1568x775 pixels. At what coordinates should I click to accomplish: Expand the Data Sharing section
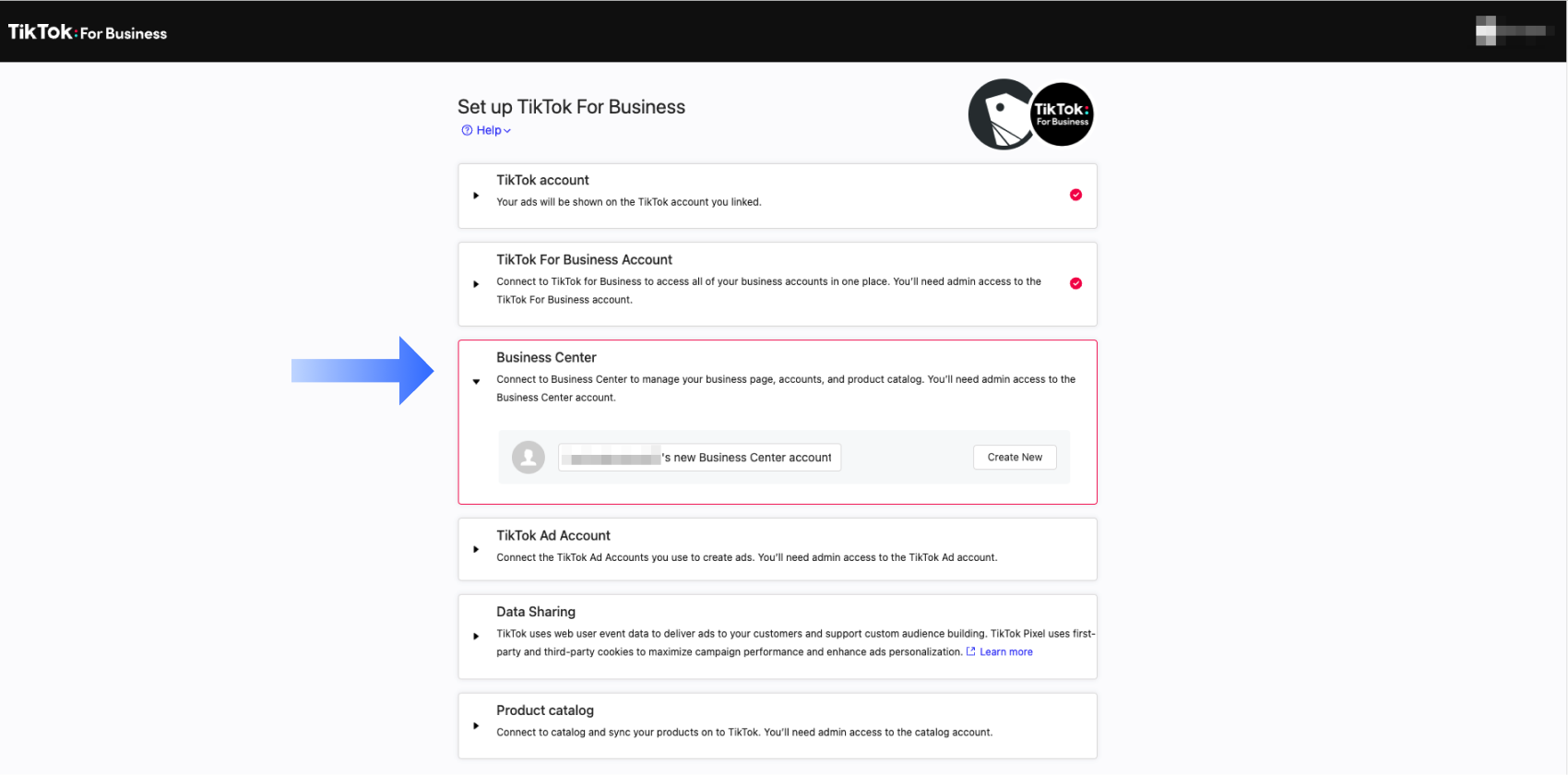tap(476, 637)
